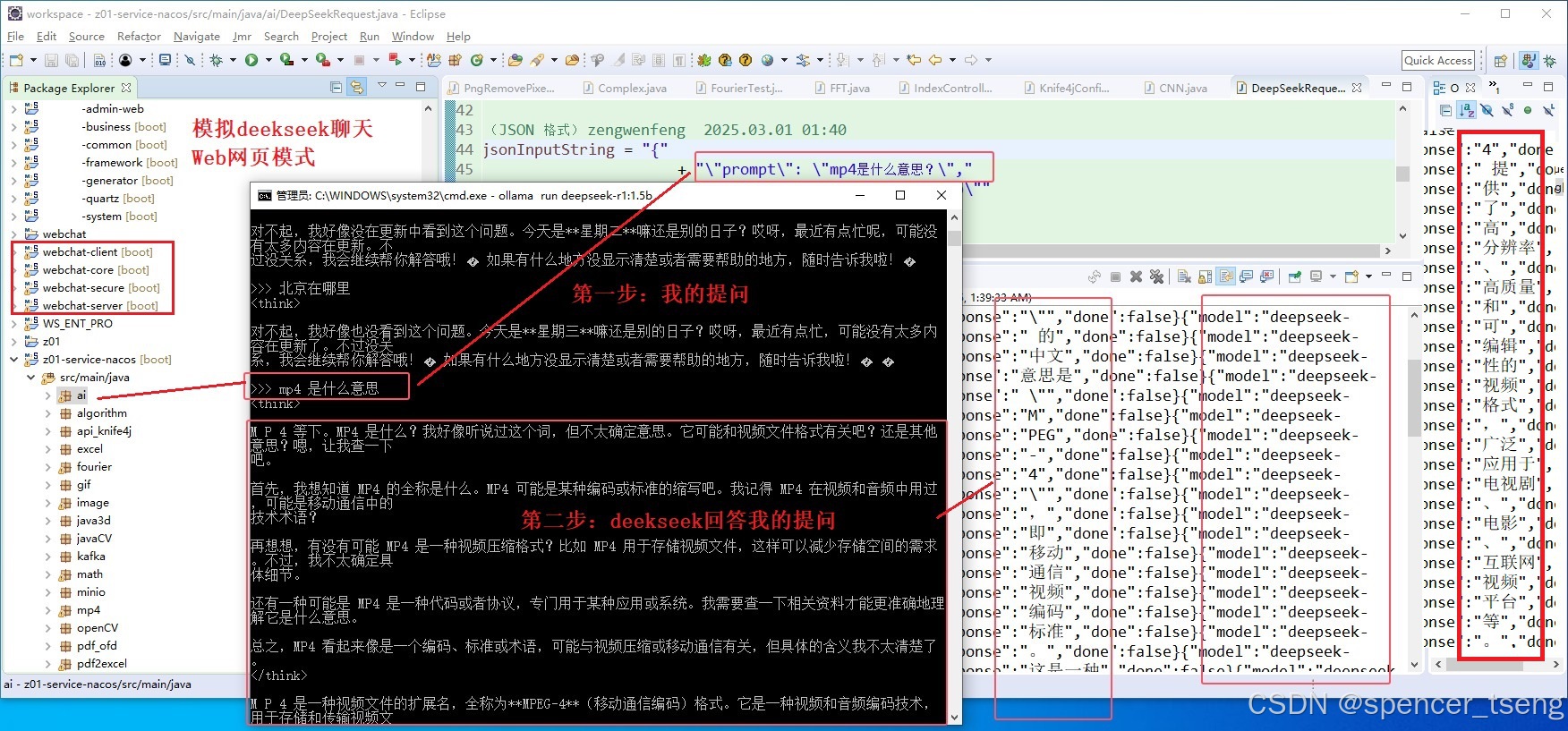Switch to the Java EE perspective icon
The width and height of the screenshot is (1568, 731).
click(1529, 61)
